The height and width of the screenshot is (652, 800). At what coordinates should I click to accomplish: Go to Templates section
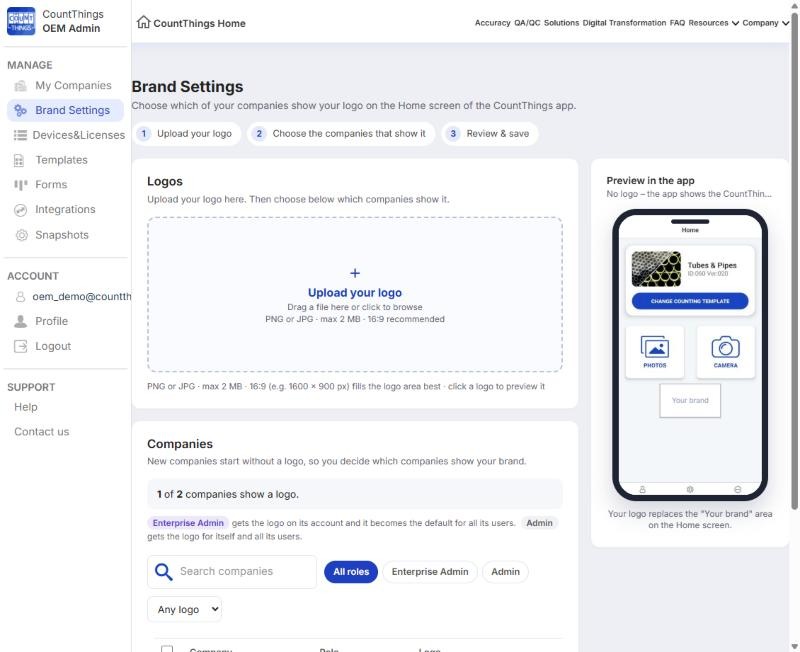63,160
